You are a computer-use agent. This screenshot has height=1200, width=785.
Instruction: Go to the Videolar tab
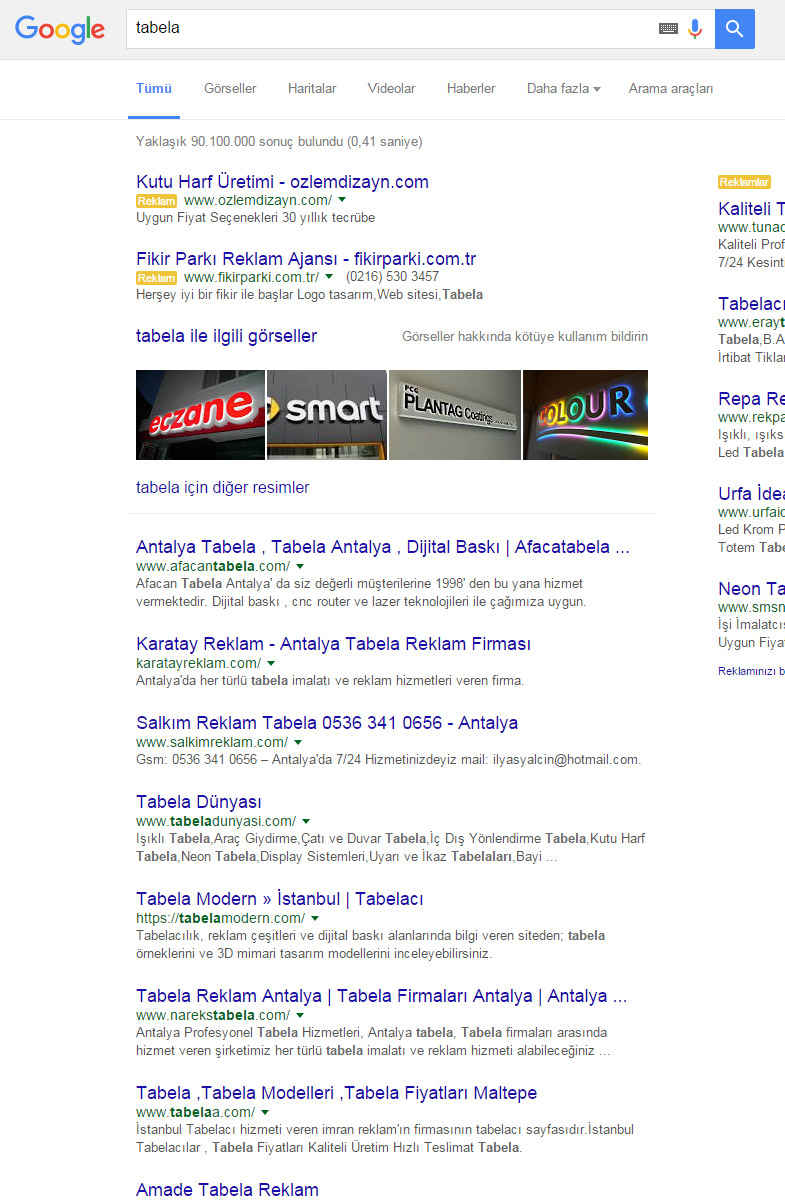coord(391,88)
